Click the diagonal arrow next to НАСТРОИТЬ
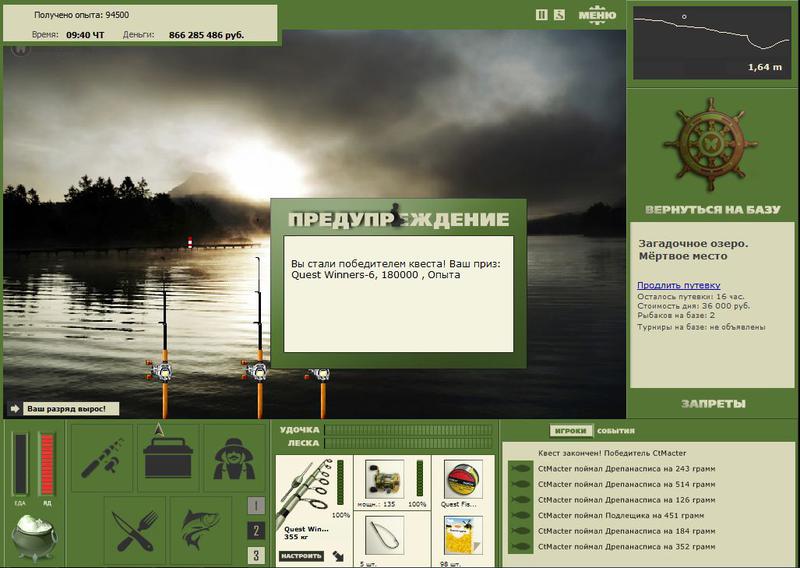The width and height of the screenshot is (800, 568). pyautogui.click(x=338, y=556)
